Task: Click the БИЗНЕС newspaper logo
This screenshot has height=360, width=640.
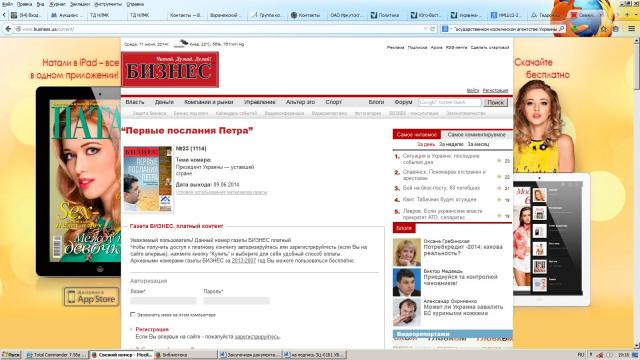Action: point(170,69)
